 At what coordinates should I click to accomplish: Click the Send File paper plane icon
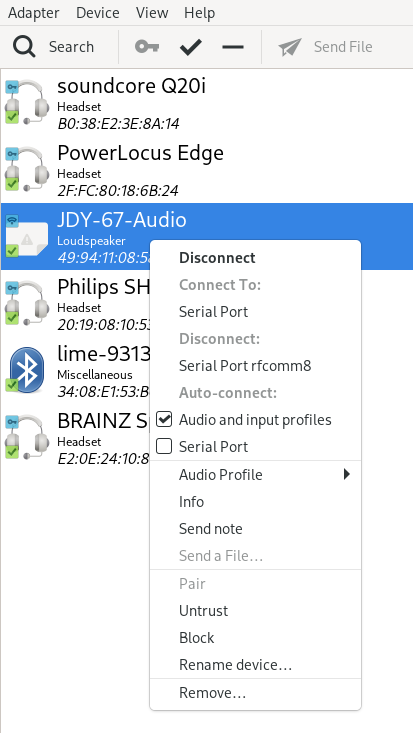(290, 47)
